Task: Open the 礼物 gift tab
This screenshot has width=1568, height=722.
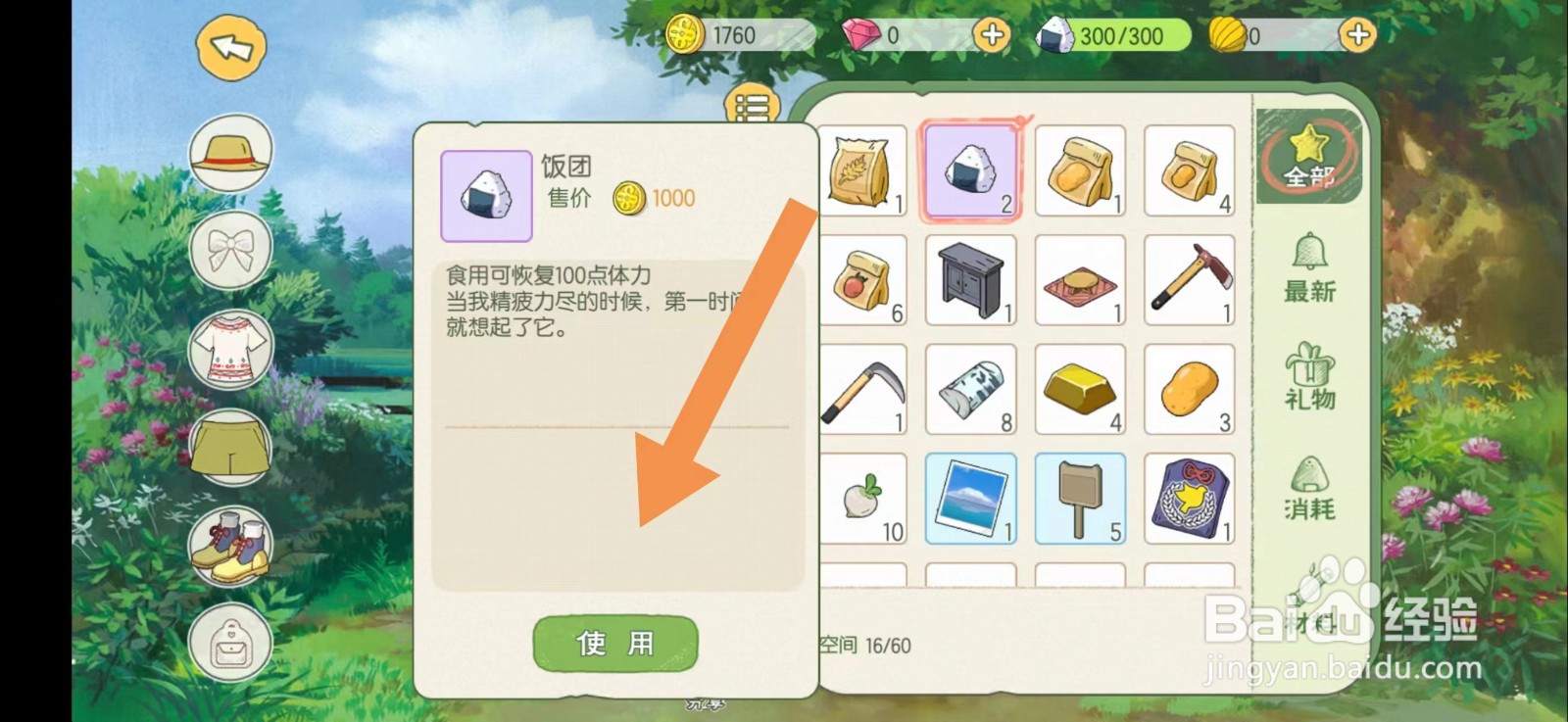Action: (1309, 376)
